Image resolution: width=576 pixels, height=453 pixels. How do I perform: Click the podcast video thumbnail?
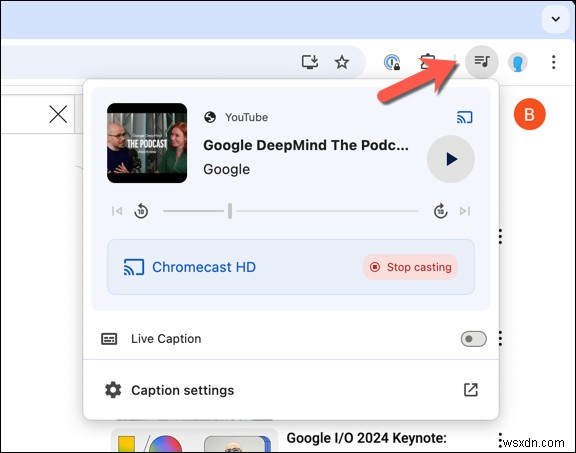(x=147, y=143)
